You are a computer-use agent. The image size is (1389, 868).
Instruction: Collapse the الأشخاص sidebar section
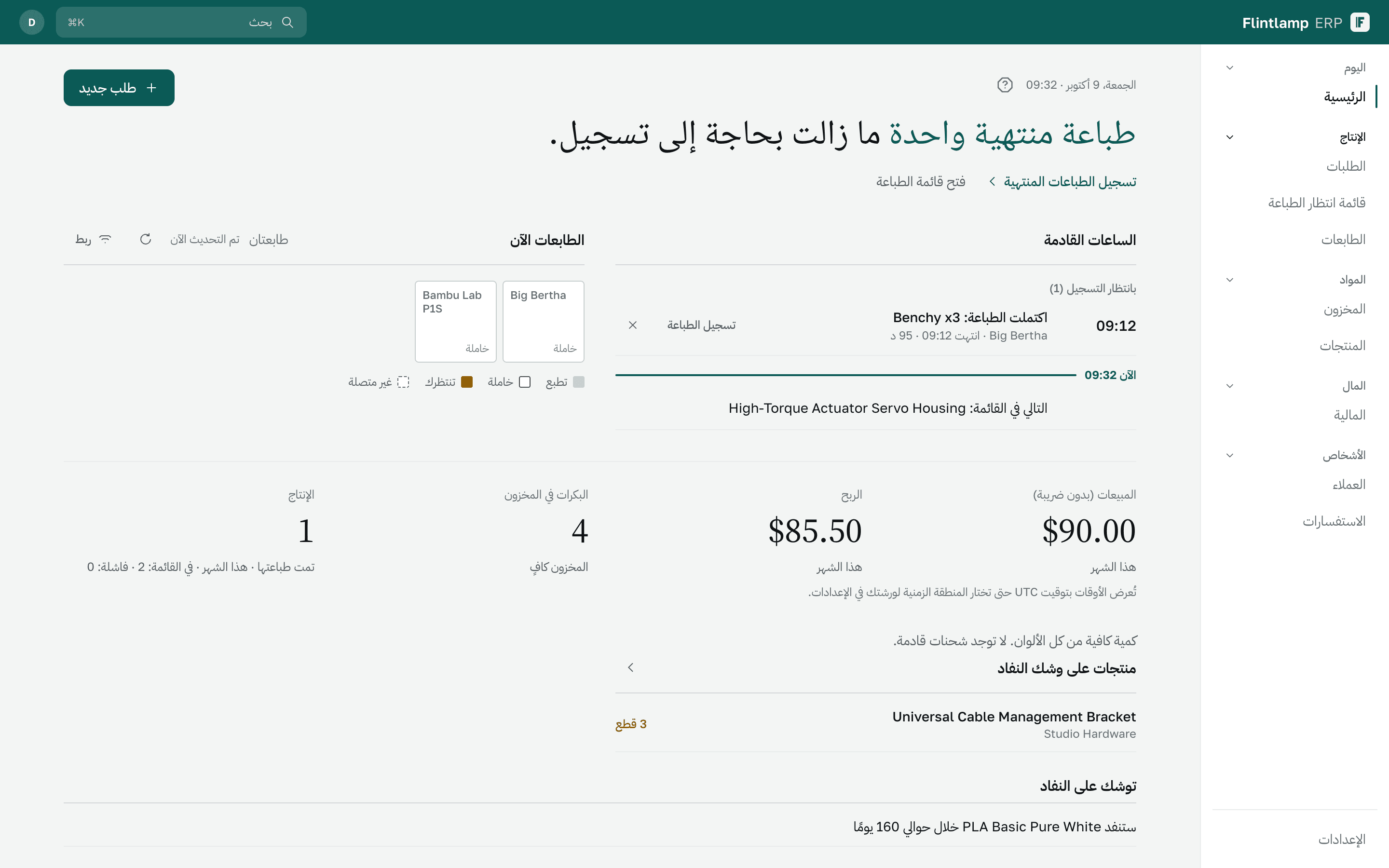click(x=1229, y=455)
